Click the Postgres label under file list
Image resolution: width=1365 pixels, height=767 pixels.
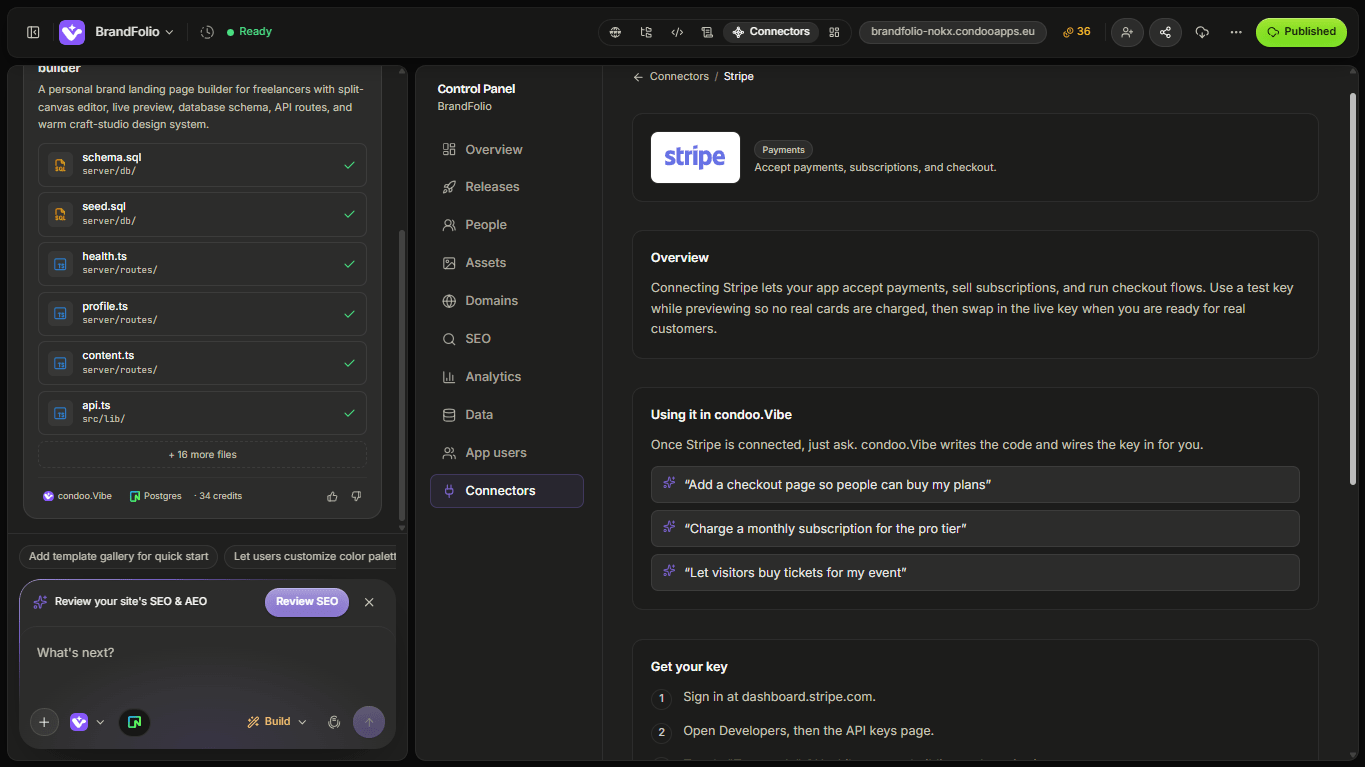(x=156, y=496)
